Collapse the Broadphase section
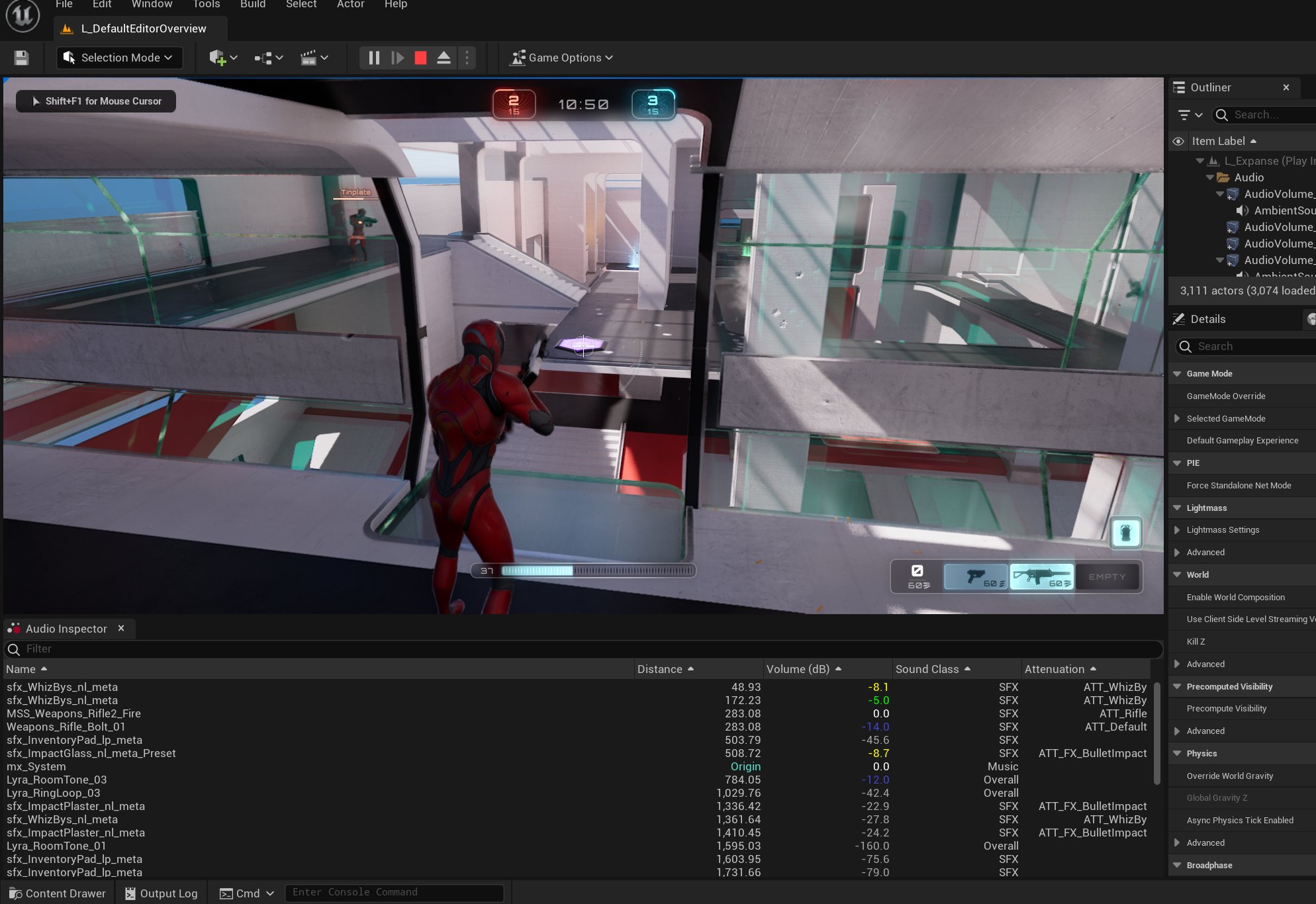 coord(1177,866)
